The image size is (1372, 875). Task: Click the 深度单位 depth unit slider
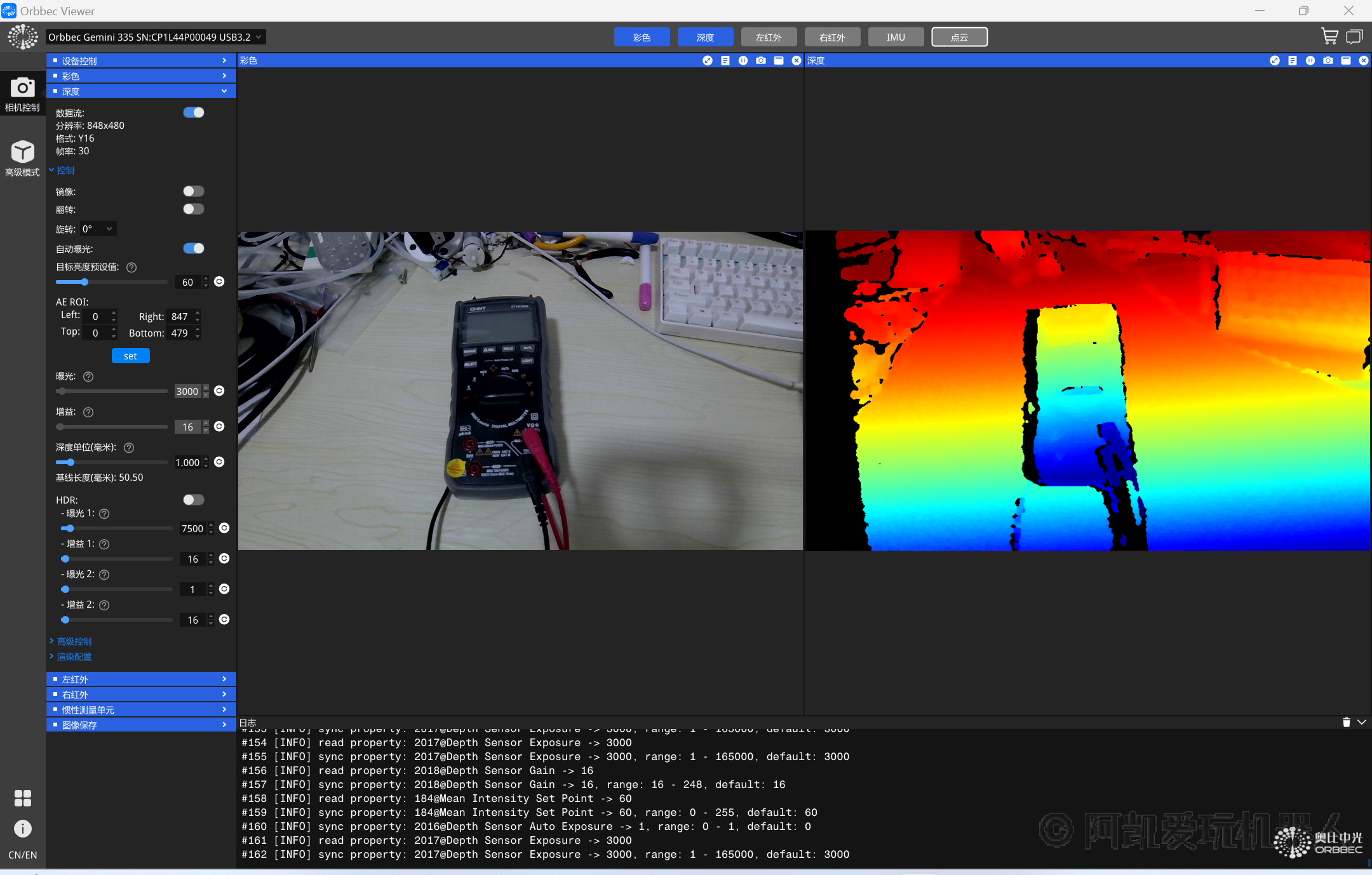[111, 462]
